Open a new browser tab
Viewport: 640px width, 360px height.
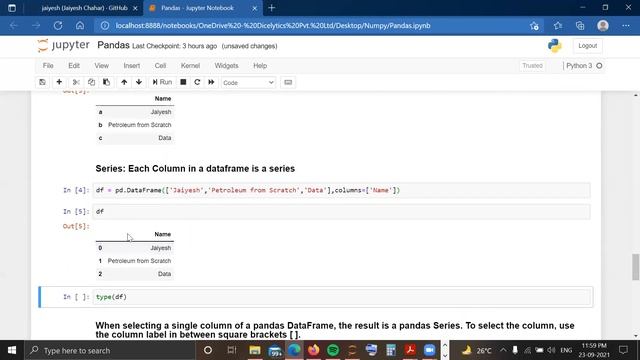coord(271,8)
